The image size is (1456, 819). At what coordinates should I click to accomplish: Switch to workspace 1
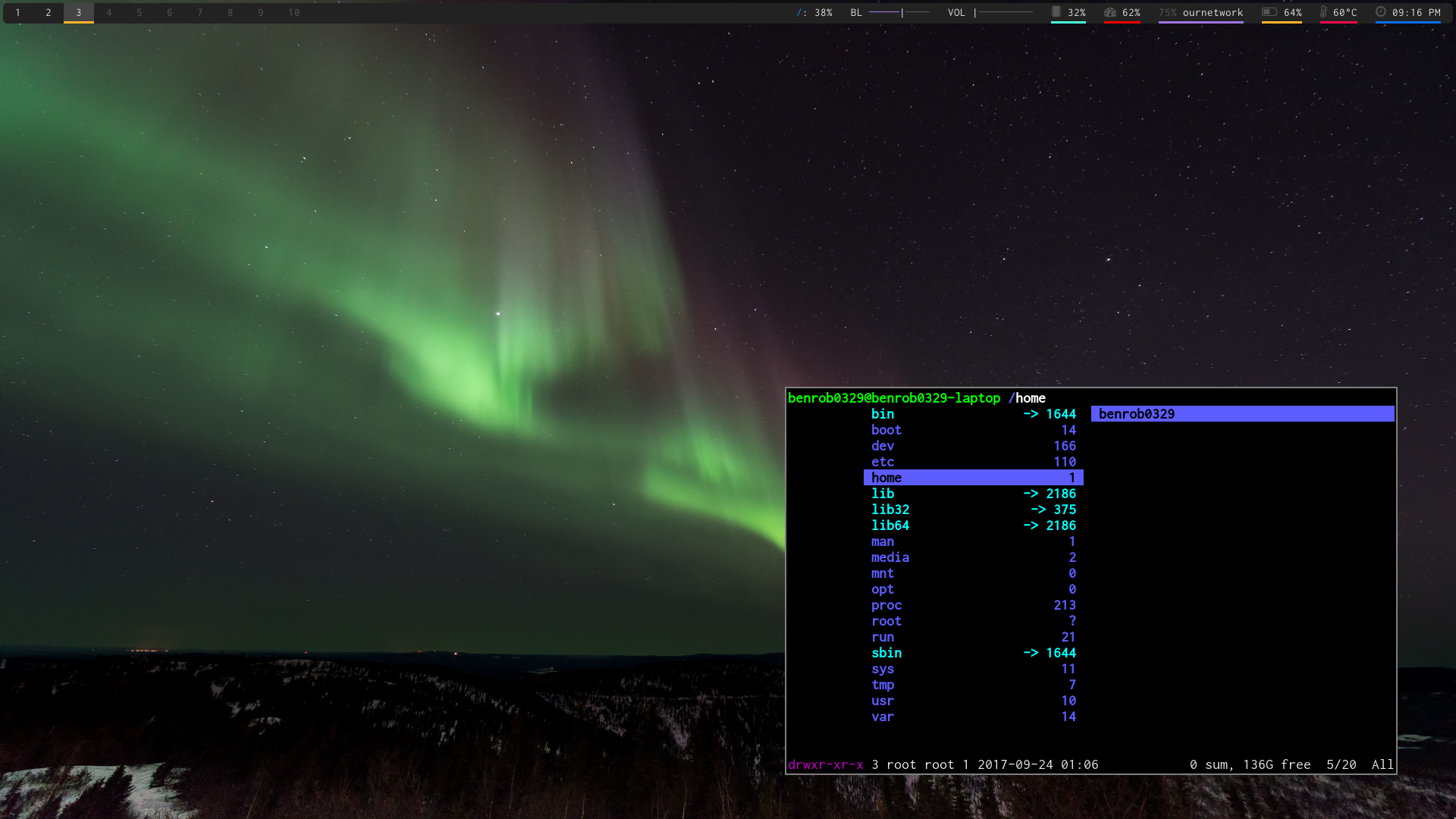click(x=18, y=12)
